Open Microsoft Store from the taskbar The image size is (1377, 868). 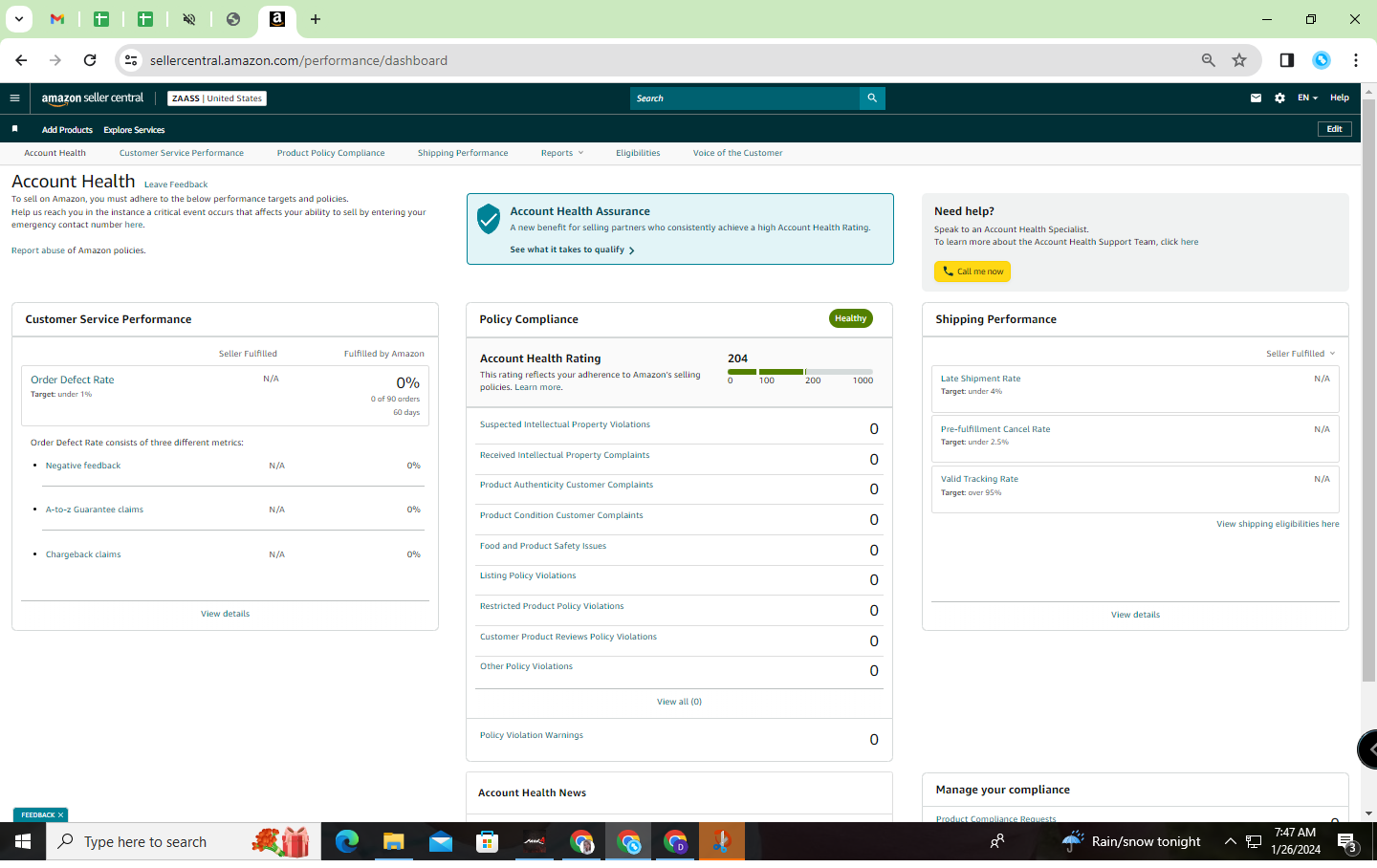(x=488, y=841)
